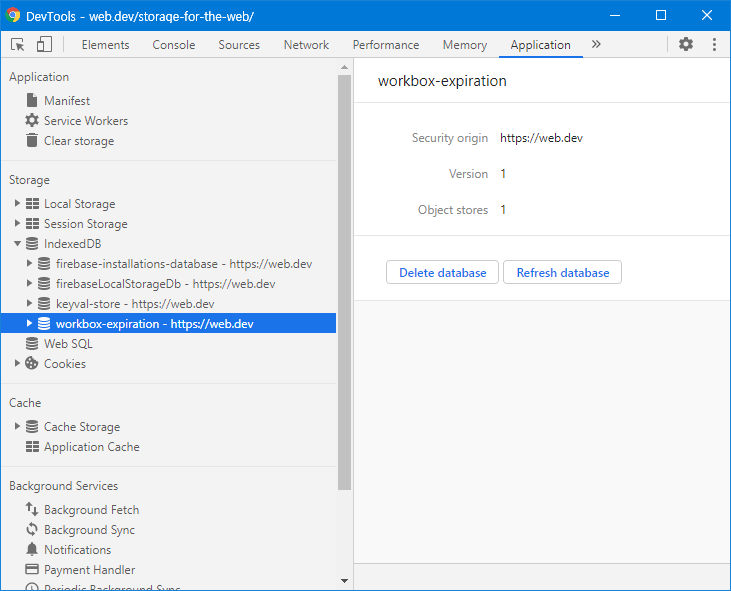Open the Application Cache label
Viewport: 731px width, 591px height.
point(92,447)
